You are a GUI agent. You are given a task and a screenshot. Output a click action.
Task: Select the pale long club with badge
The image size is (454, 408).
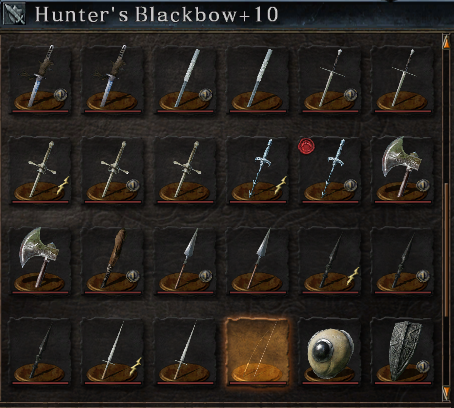tap(185, 79)
